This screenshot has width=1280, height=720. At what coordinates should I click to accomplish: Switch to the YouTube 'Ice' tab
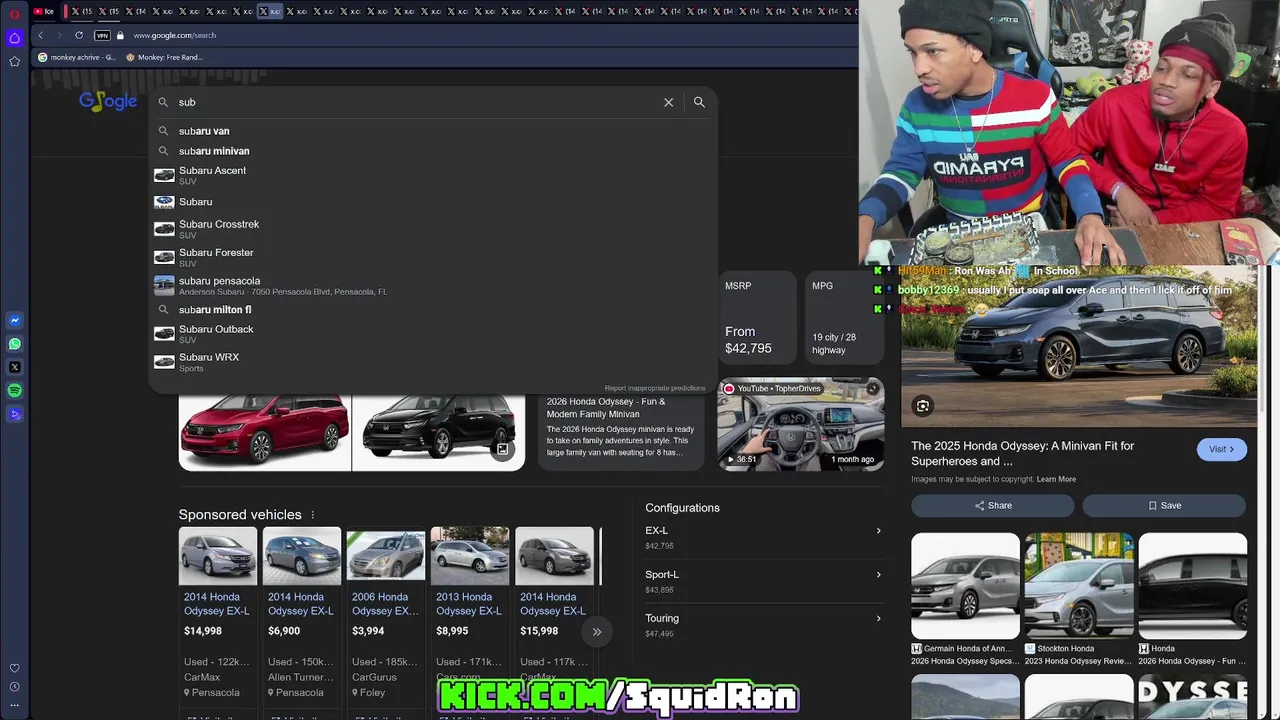click(44, 11)
